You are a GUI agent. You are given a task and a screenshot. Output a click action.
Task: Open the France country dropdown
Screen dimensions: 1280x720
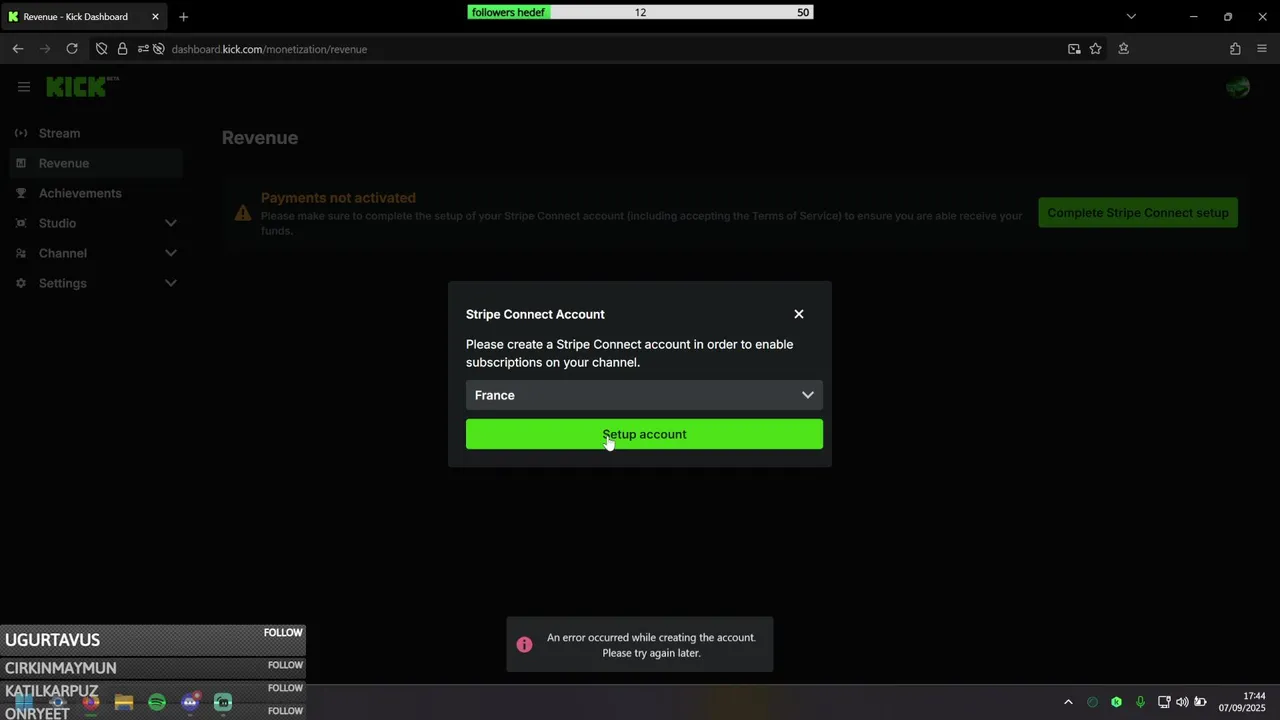point(644,395)
